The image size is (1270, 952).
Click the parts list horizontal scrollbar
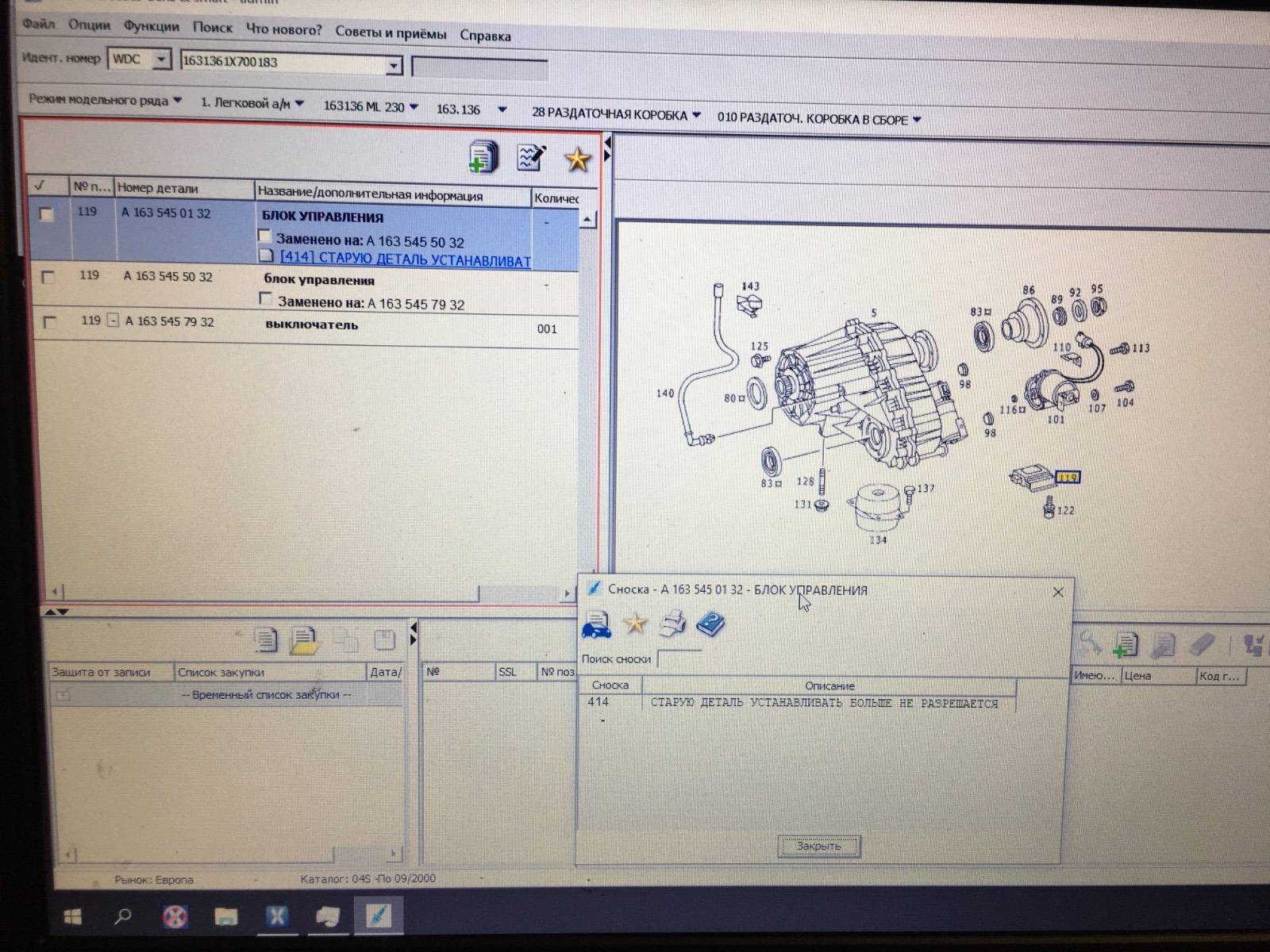[x=270, y=592]
